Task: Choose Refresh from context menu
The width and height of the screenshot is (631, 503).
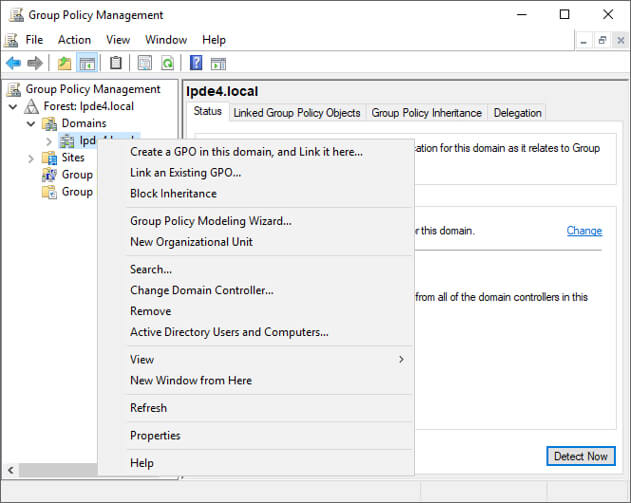Action: pos(256,408)
